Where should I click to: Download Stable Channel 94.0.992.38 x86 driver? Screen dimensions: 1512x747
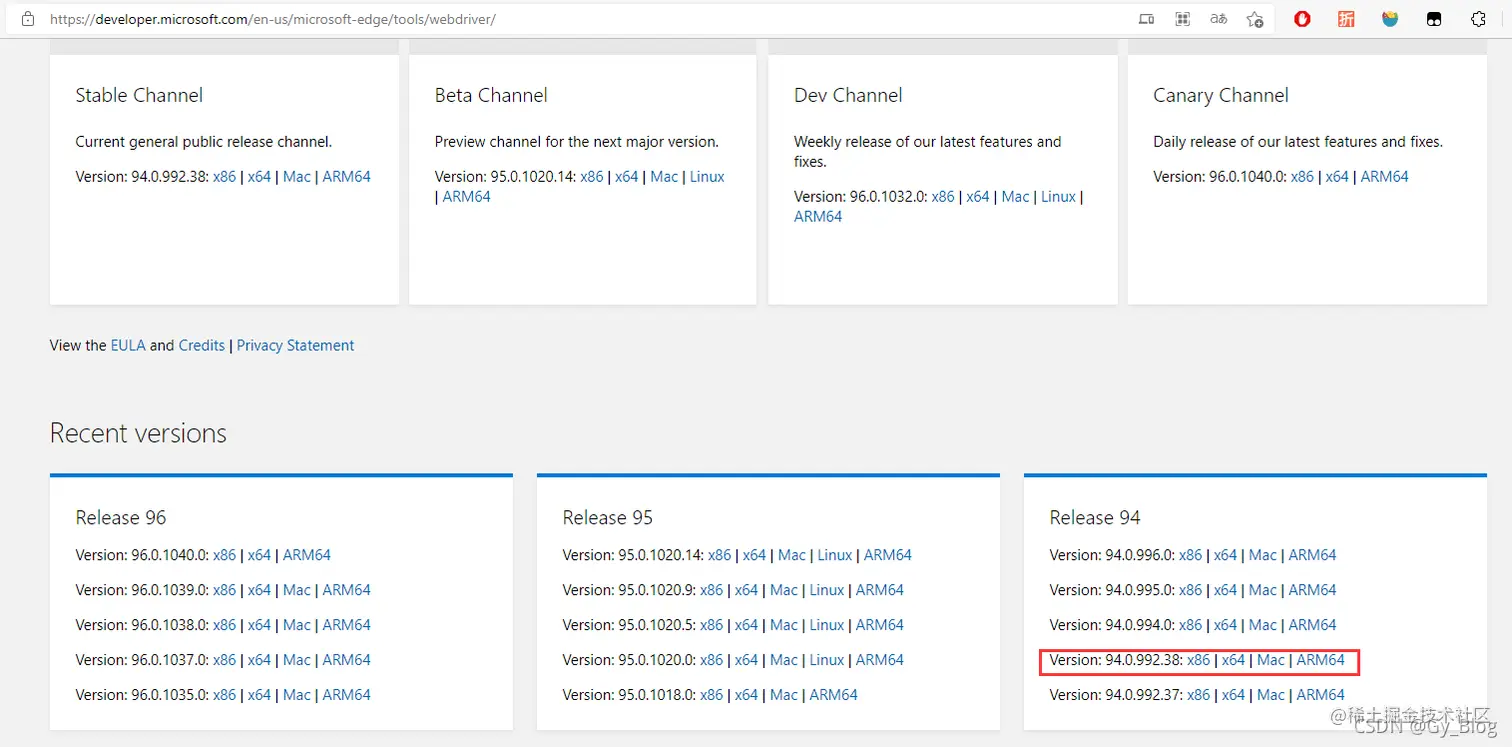point(224,176)
